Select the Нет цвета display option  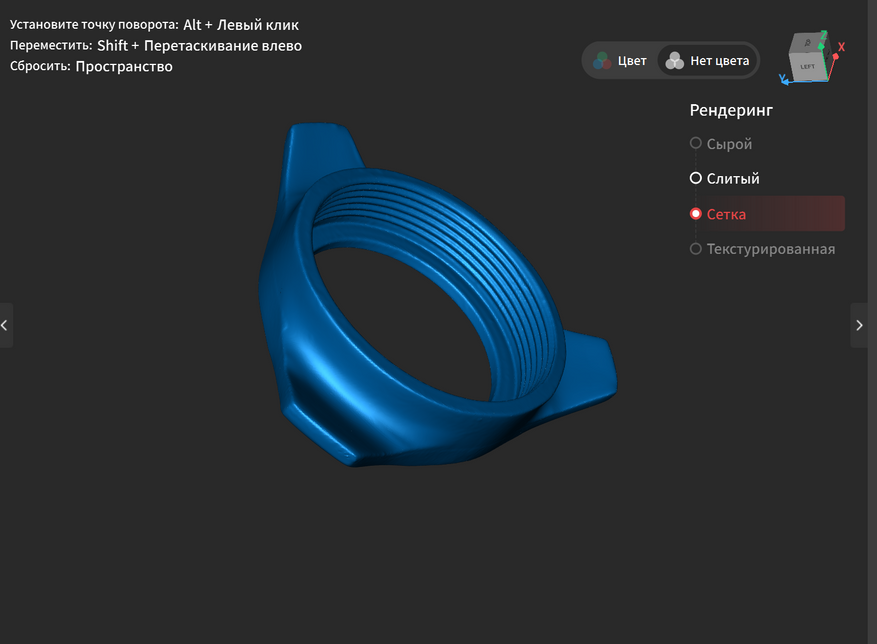coord(708,60)
